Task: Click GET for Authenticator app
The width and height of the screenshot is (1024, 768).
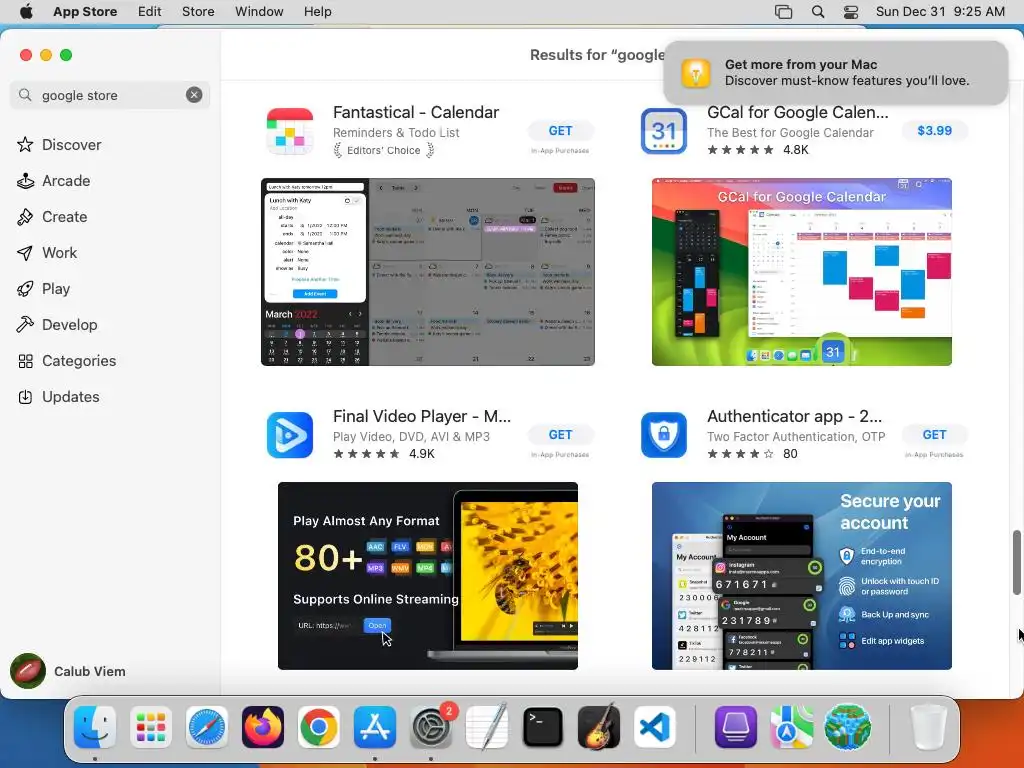Action: pyautogui.click(x=935, y=435)
